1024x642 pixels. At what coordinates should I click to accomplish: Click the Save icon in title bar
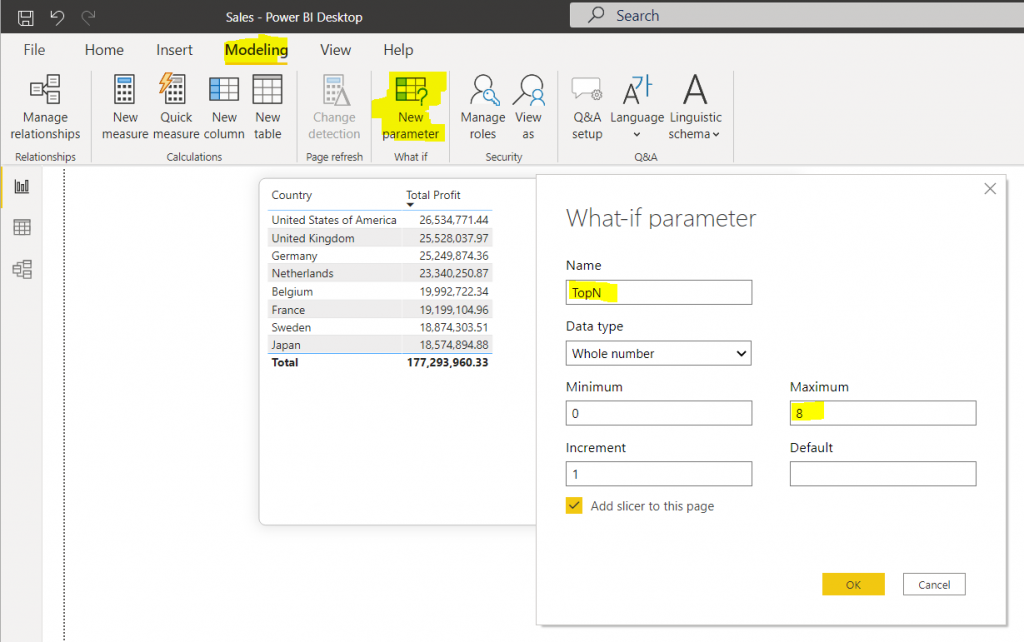tap(25, 18)
